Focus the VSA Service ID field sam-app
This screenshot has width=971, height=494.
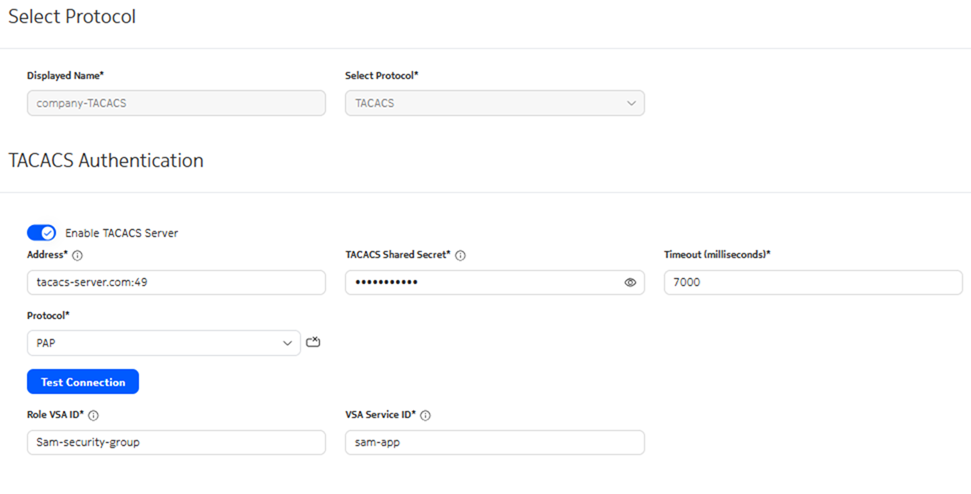point(494,442)
